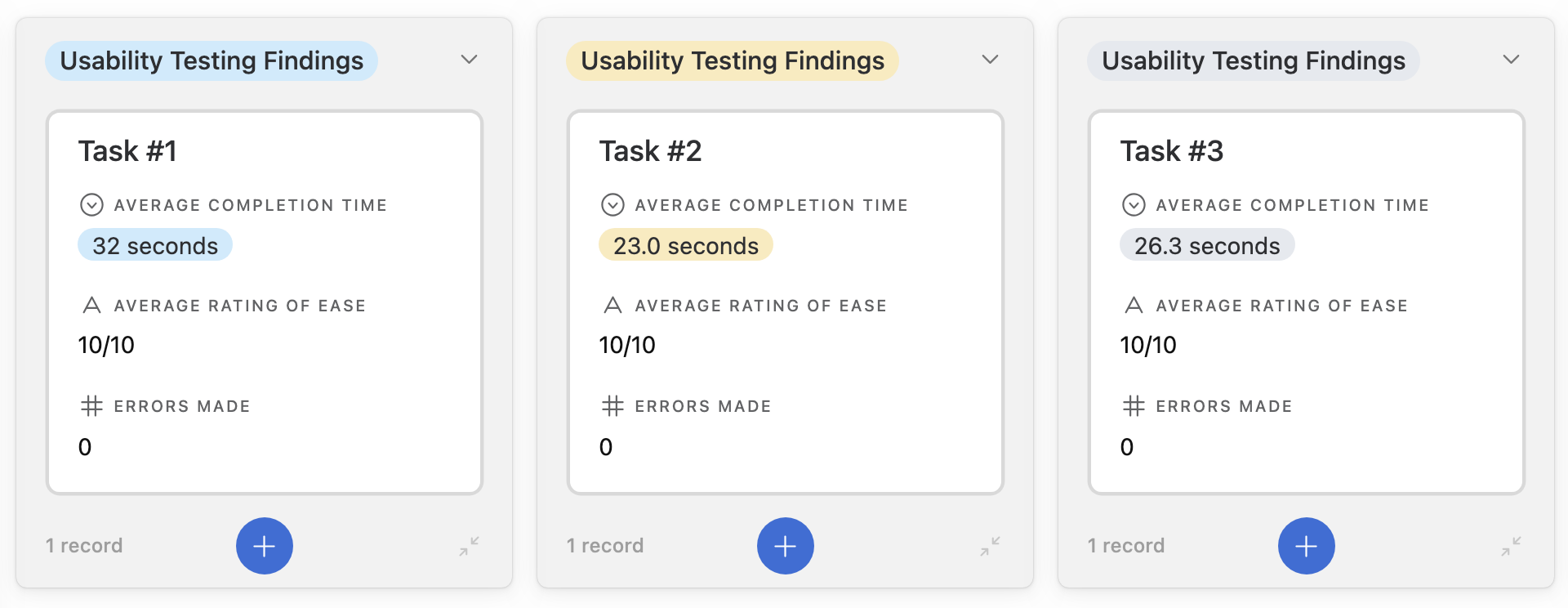The image size is (1568, 608).
Task: Open the Task #2 record title
Action: click(x=650, y=151)
